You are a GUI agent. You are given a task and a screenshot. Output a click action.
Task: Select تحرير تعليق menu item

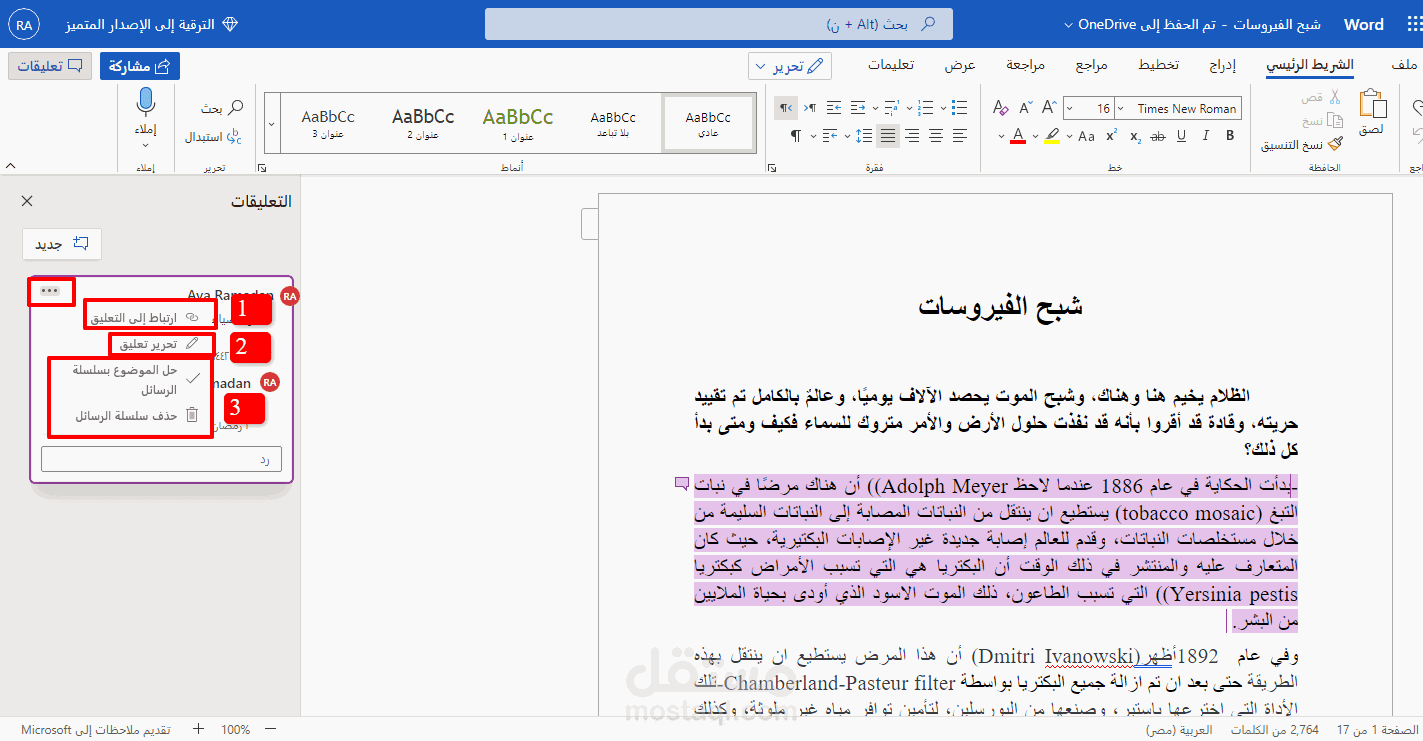coord(158,344)
